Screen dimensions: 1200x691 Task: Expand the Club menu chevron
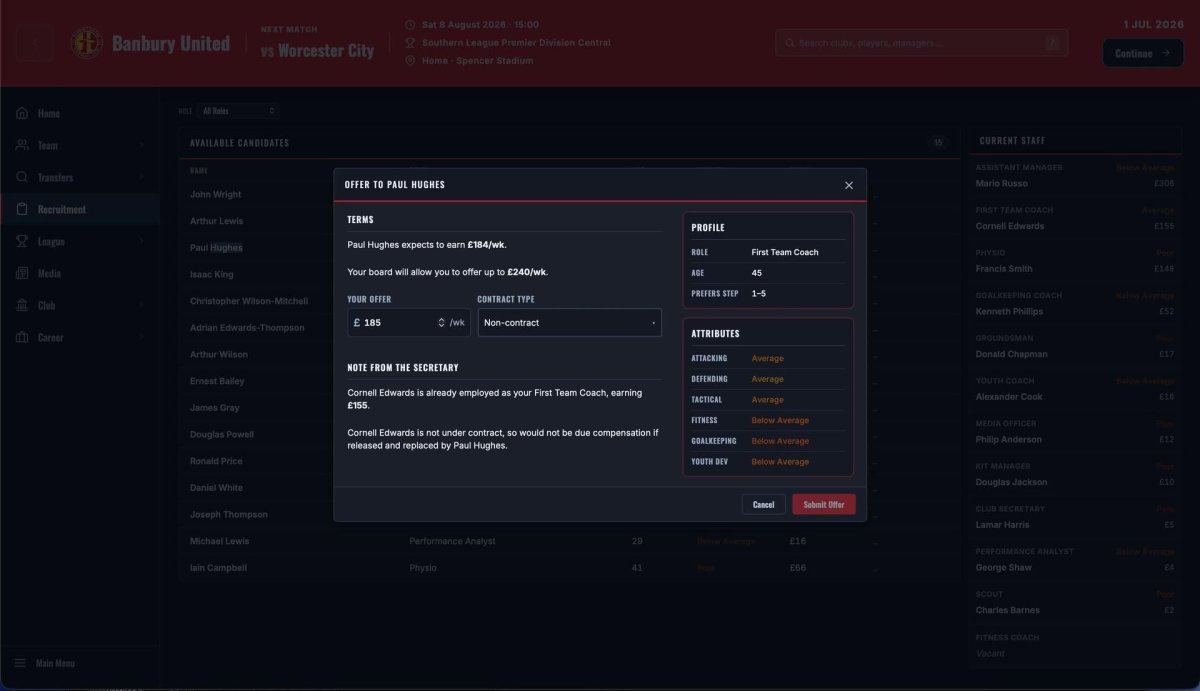click(141, 305)
